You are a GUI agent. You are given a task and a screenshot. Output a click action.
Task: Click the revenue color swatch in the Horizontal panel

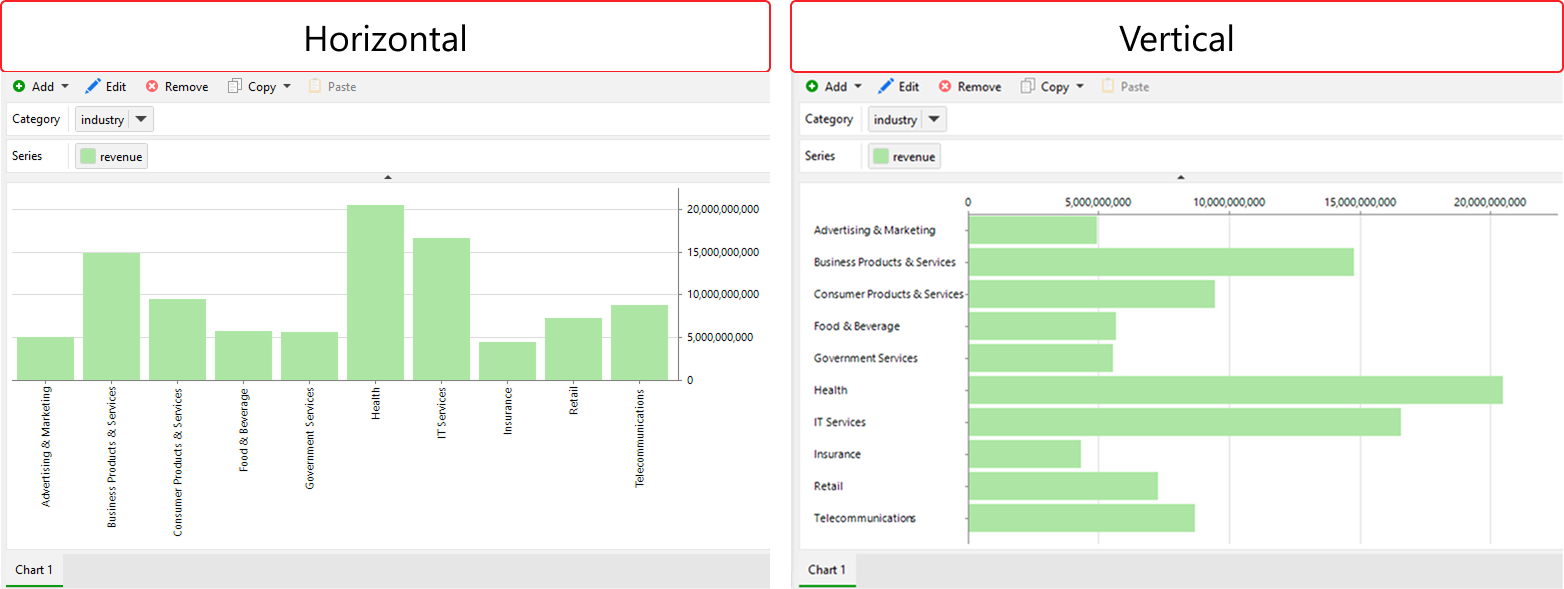88,156
